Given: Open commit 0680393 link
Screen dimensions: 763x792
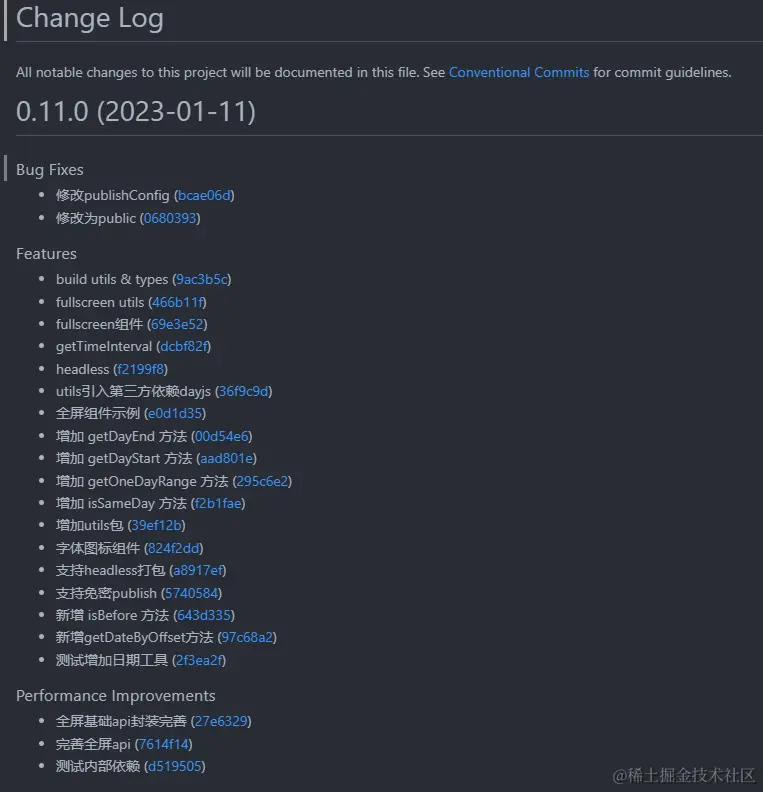Looking at the screenshot, I should 170,218.
